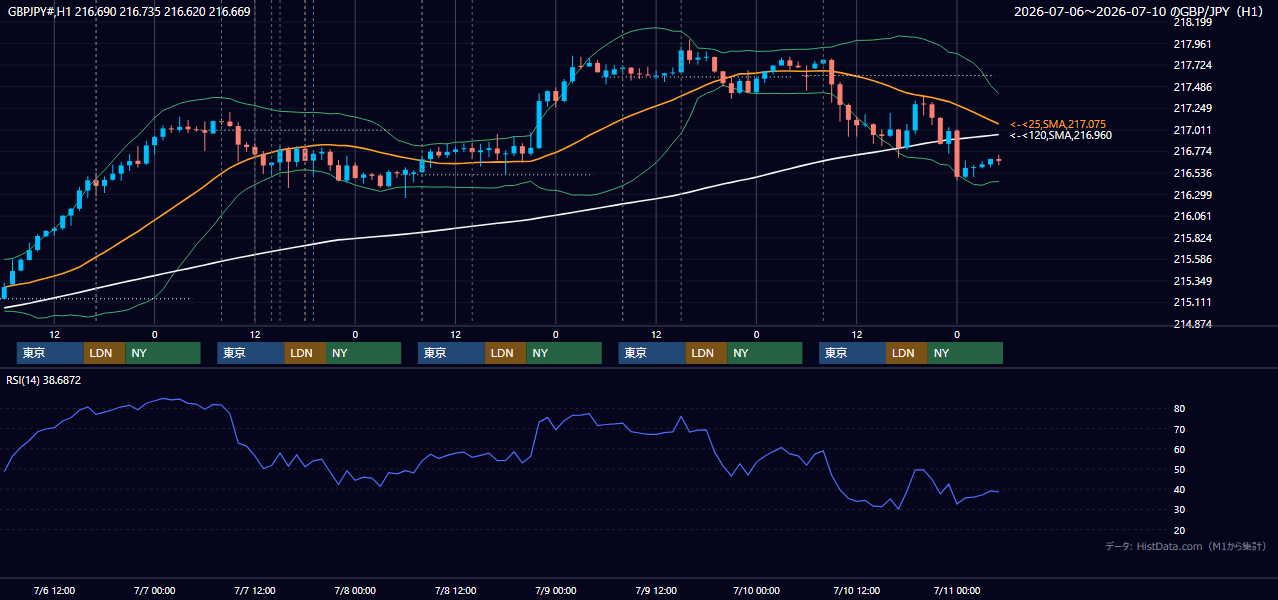This screenshot has height=600, width=1278.
Task: Pick the 7/10 12:00 time axis label
Action: coord(856,590)
